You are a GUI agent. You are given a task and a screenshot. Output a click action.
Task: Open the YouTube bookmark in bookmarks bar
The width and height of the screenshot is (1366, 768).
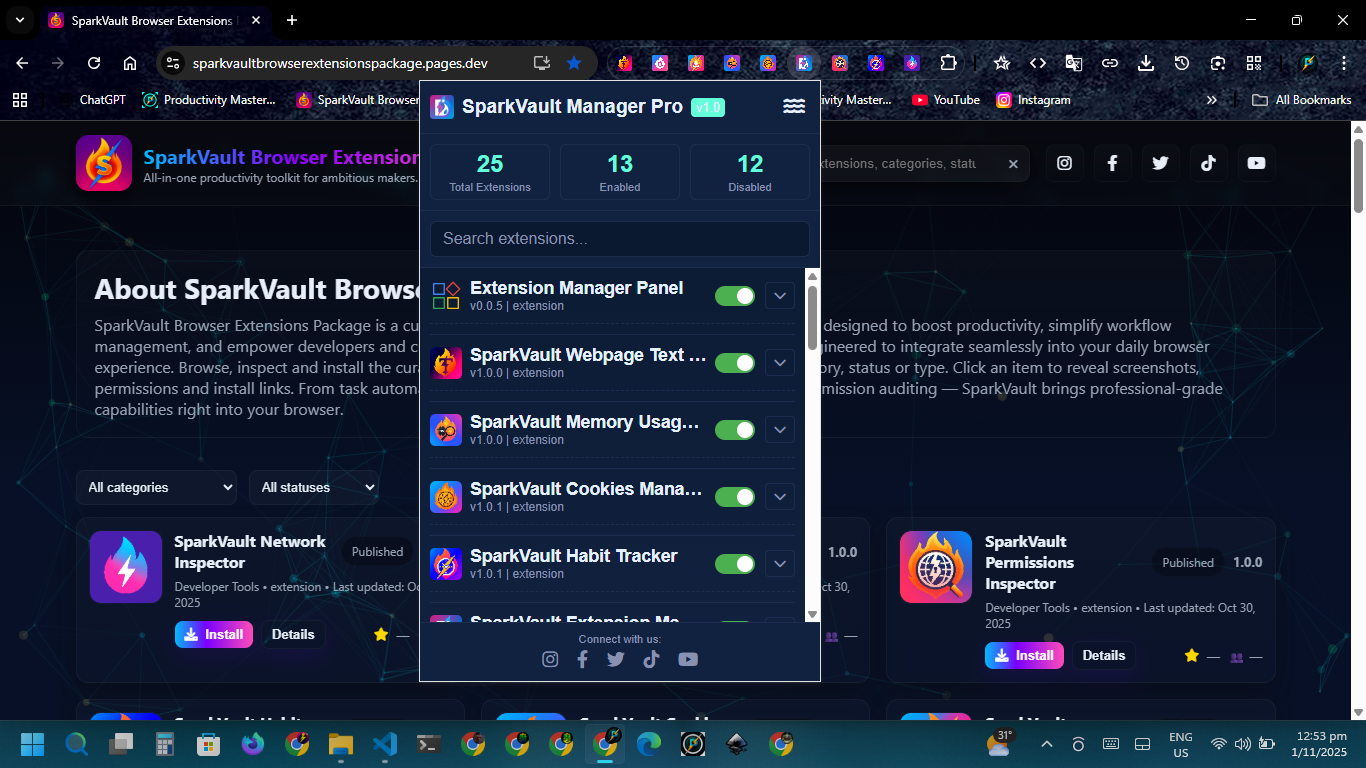point(946,100)
